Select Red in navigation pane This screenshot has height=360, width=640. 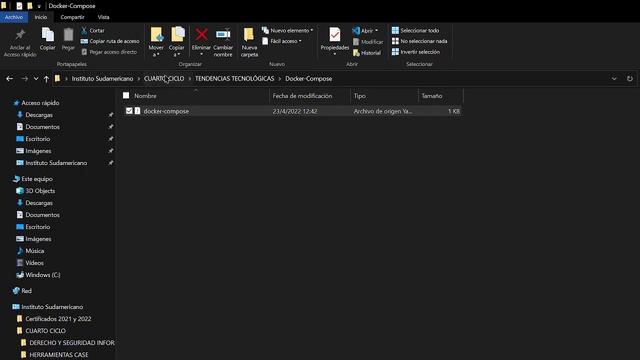27,291
